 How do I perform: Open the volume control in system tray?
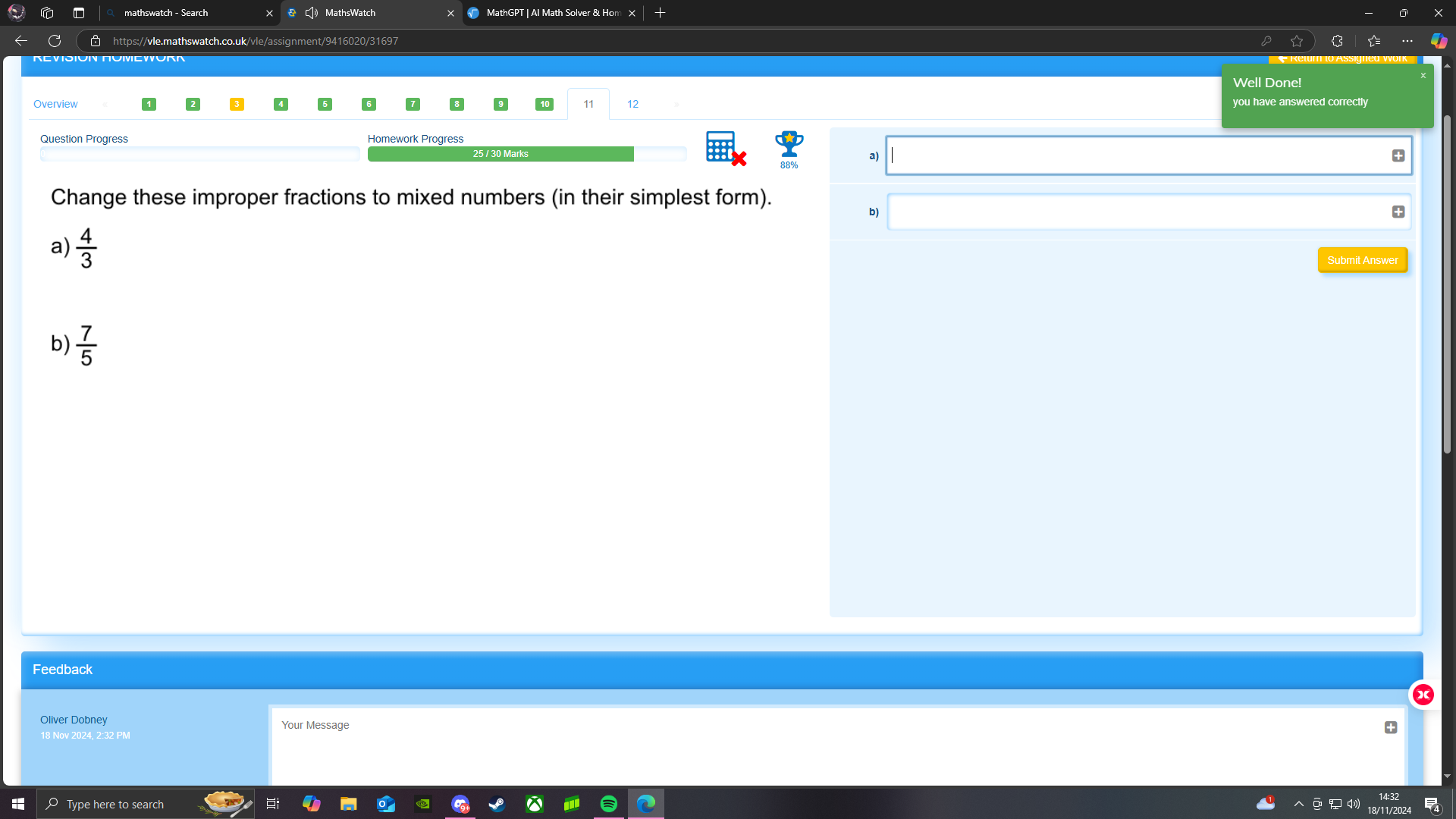[x=1354, y=804]
